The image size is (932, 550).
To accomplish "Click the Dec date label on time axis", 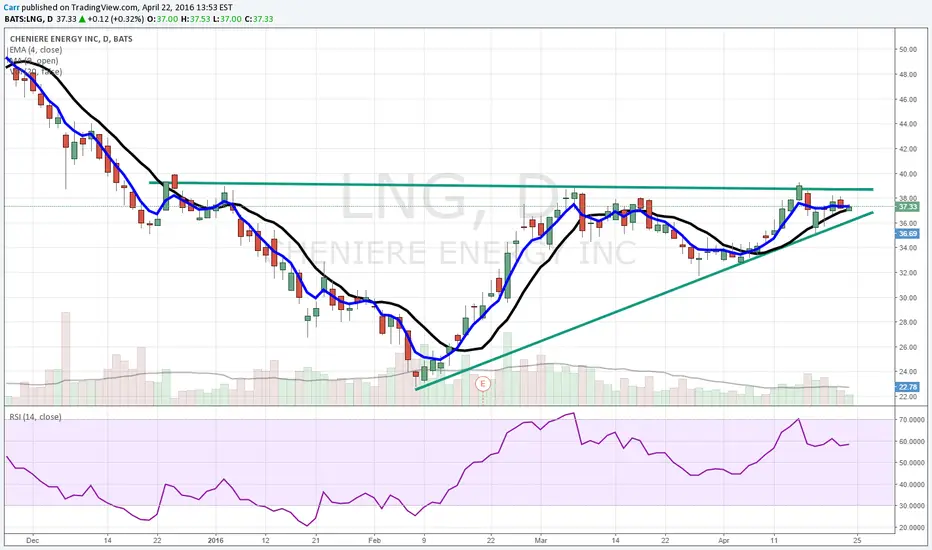I will click(x=33, y=540).
